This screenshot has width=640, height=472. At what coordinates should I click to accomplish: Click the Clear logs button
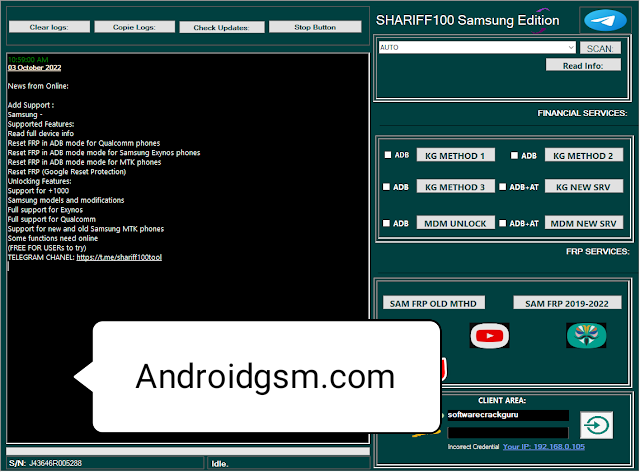pyautogui.click(x=49, y=27)
